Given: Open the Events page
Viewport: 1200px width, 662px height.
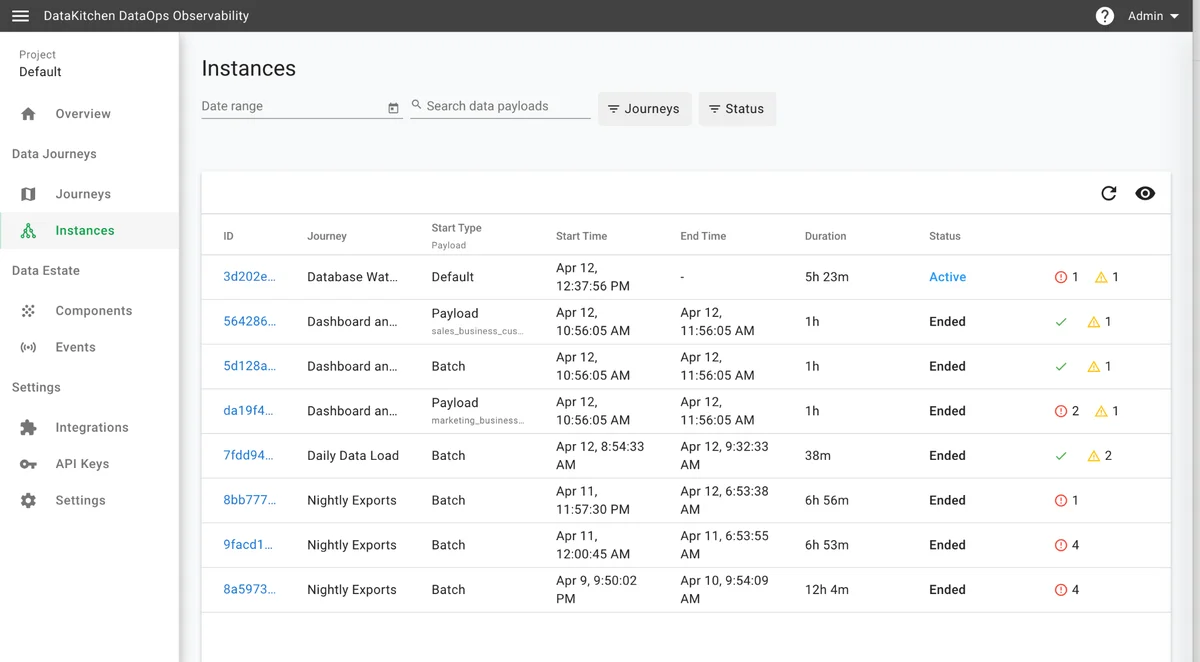Looking at the screenshot, I should tap(75, 346).
